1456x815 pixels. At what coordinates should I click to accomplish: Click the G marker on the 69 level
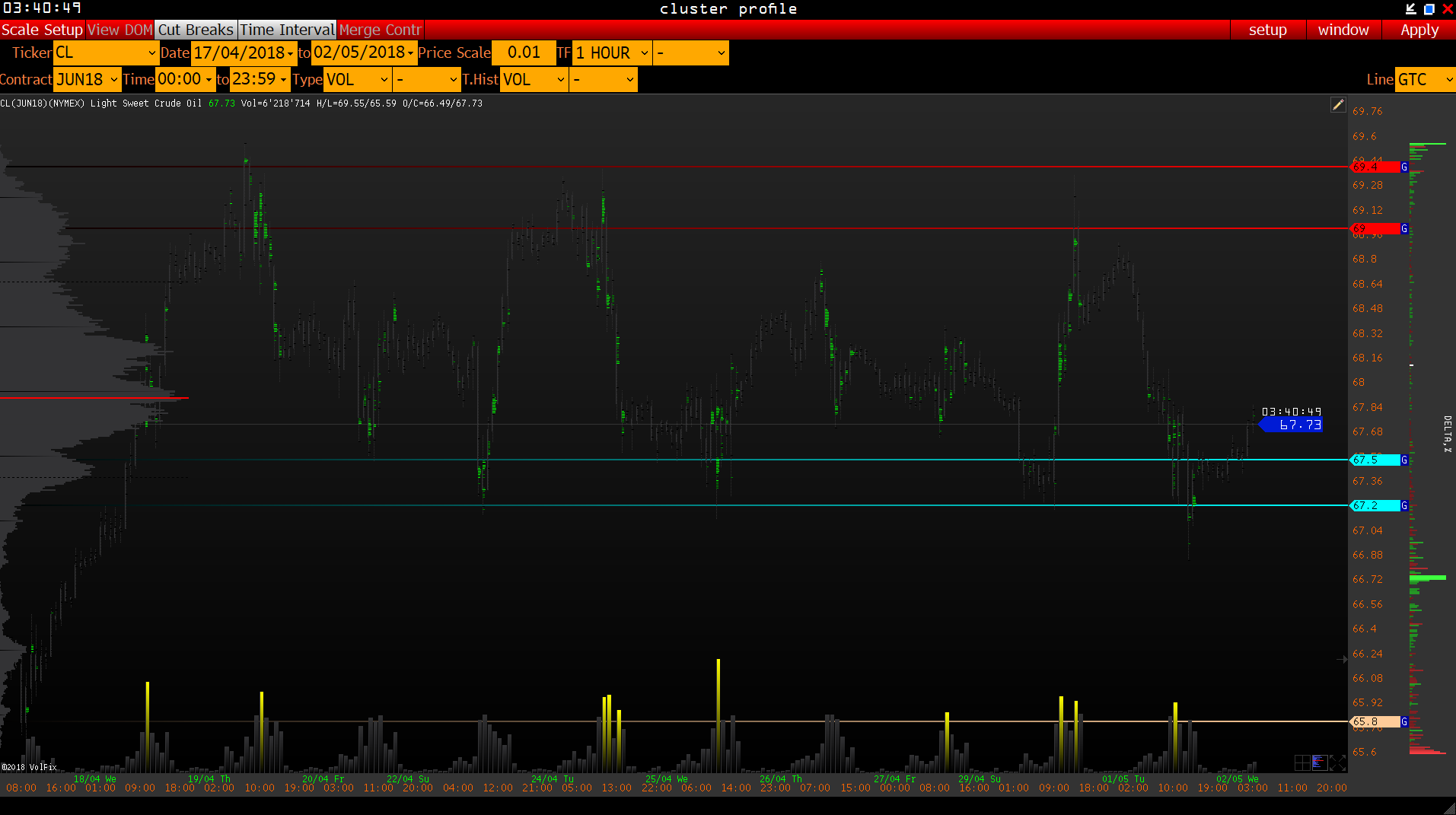click(1404, 229)
